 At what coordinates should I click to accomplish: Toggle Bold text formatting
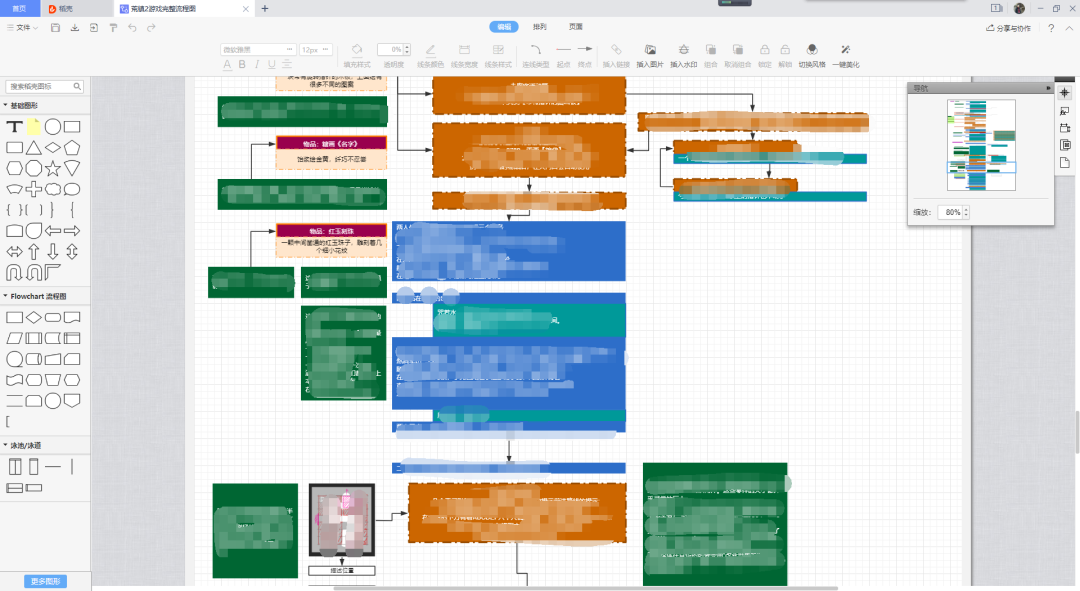pos(242,64)
